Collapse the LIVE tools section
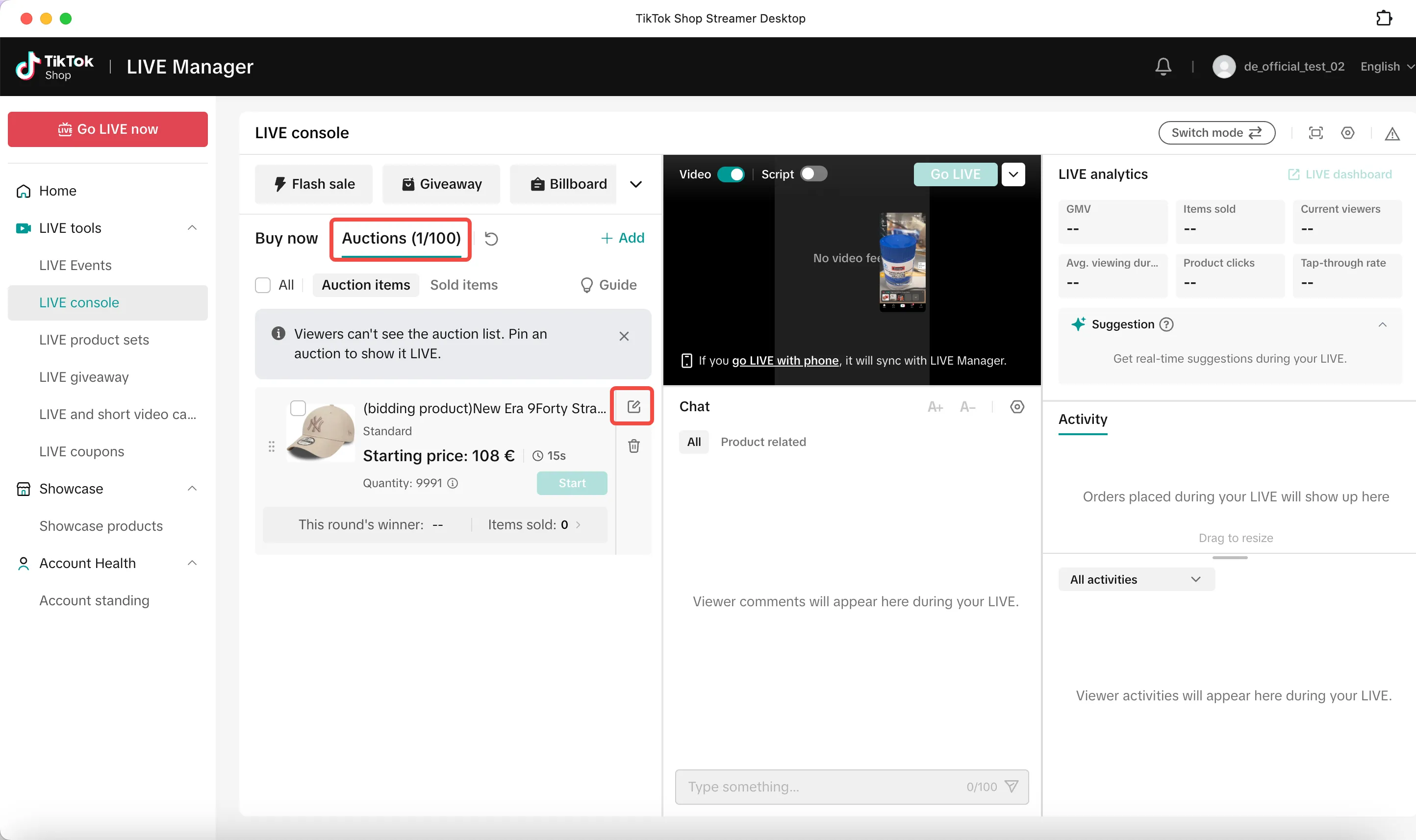 [192, 227]
